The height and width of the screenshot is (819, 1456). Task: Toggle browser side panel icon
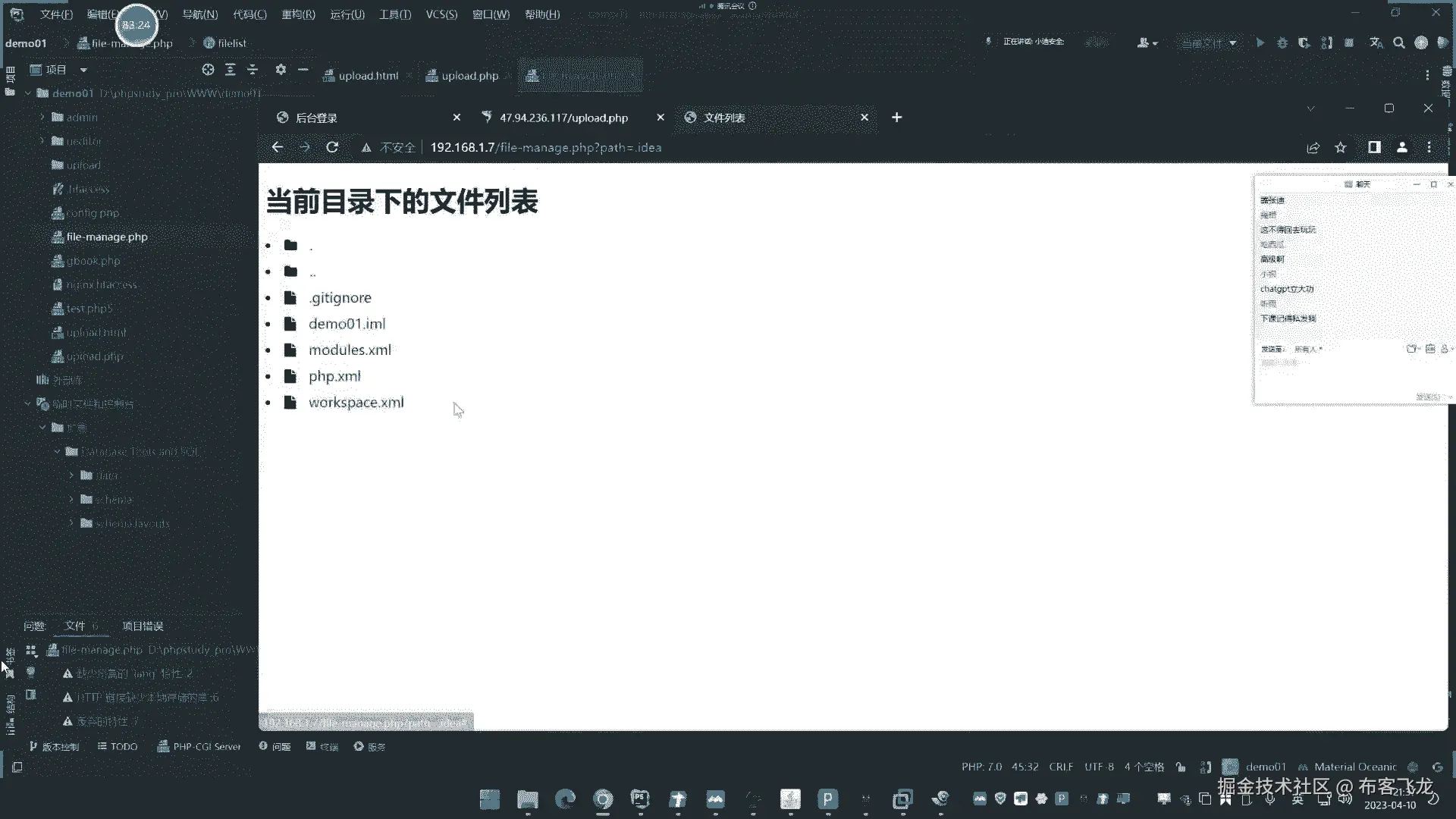pos(1374,147)
